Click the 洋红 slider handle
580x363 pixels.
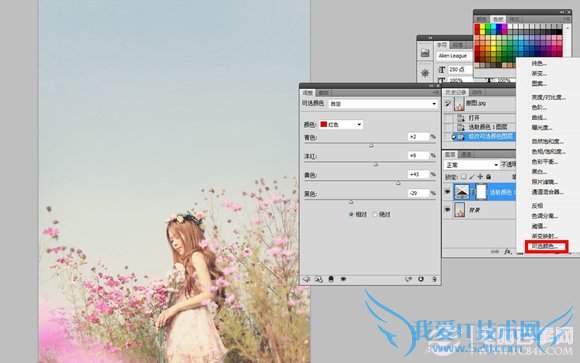(375, 164)
